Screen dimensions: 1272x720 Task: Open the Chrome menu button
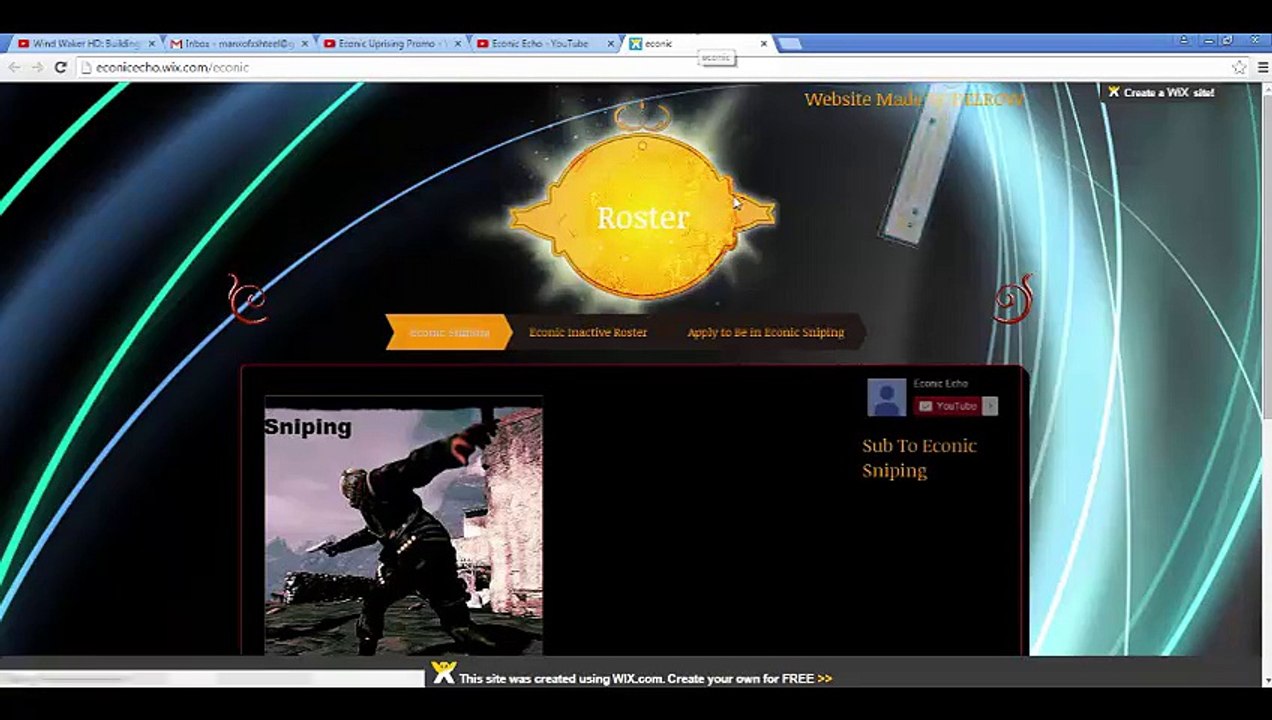(x=1261, y=67)
